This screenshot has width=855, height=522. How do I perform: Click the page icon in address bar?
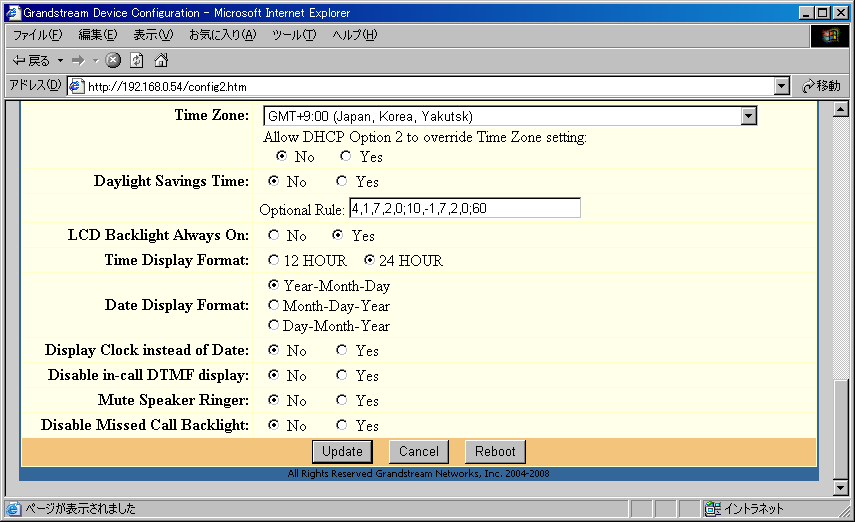[76, 86]
